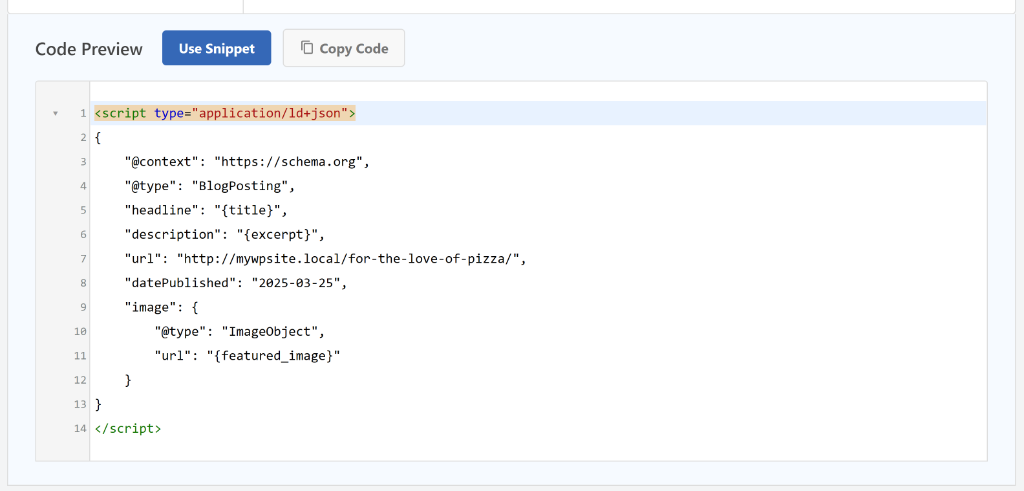Click the closing </script> tag

tap(127, 429)
